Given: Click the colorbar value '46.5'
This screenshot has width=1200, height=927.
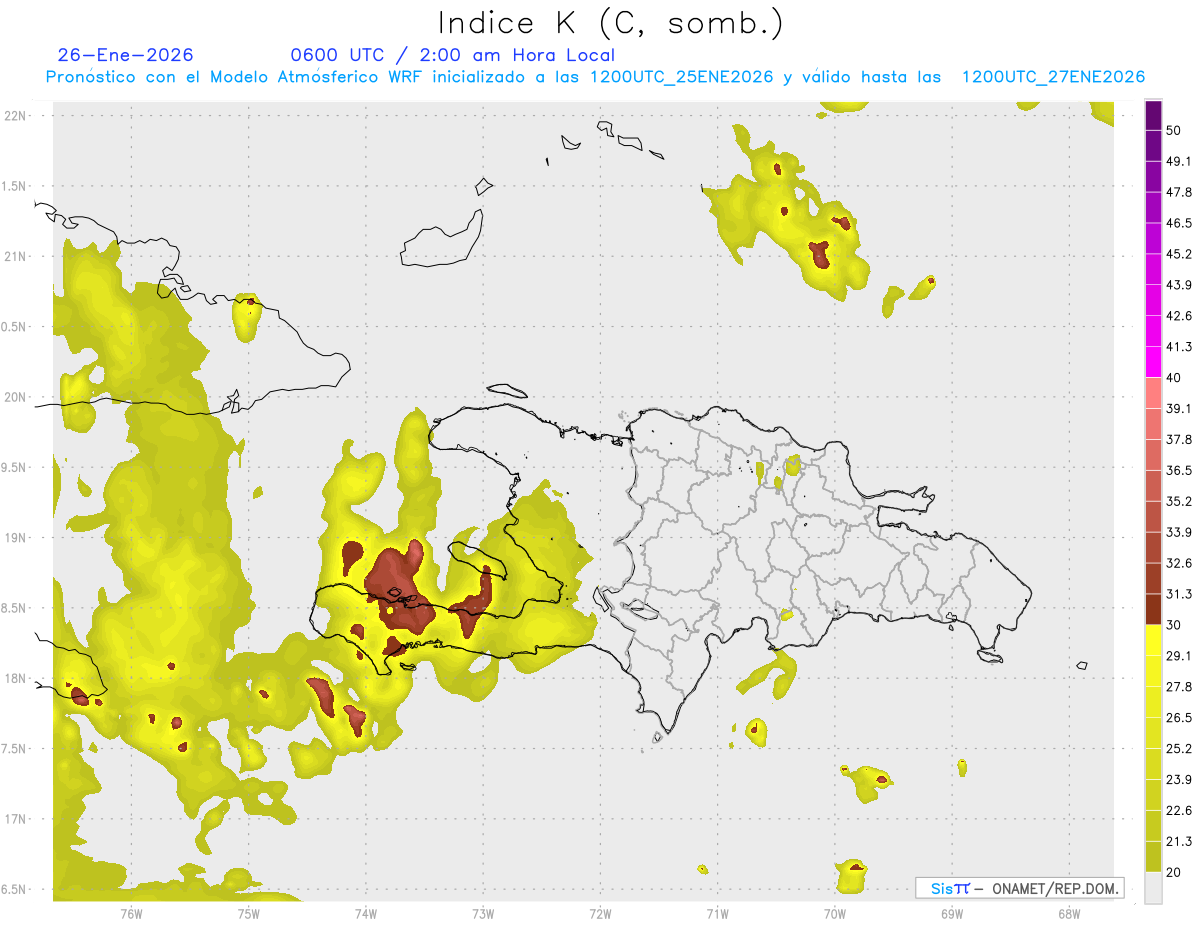Looking at the screenshot, I should 1179,223.
